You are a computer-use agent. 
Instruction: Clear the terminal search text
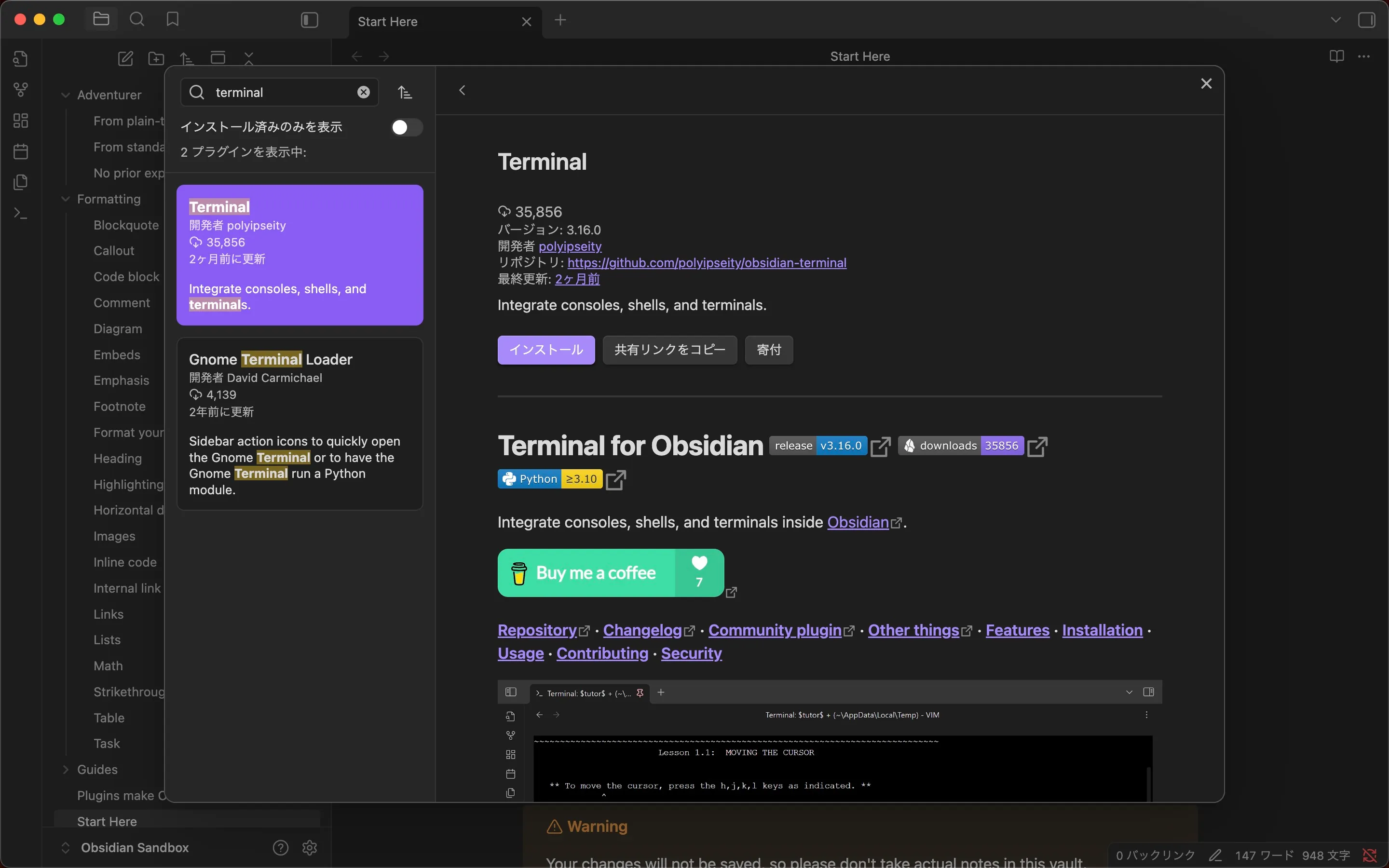pyautogui.click(x=363, y=93)
